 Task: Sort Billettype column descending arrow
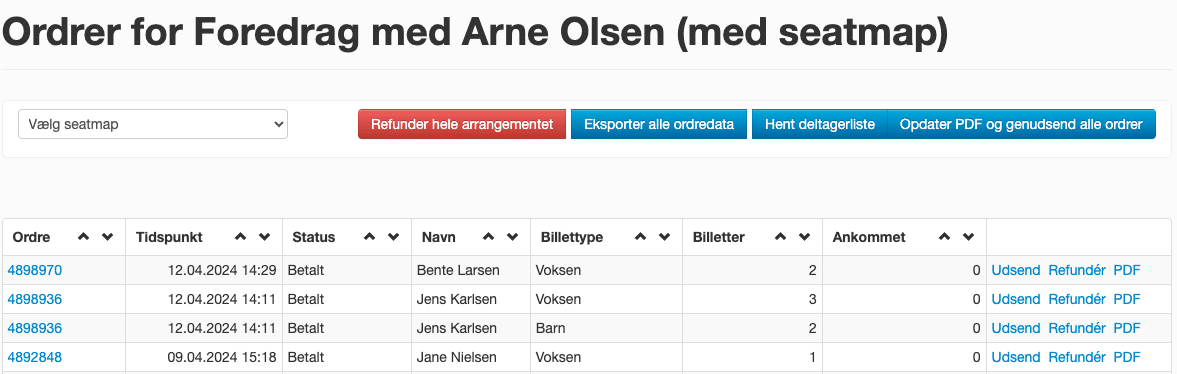[664, 237]
